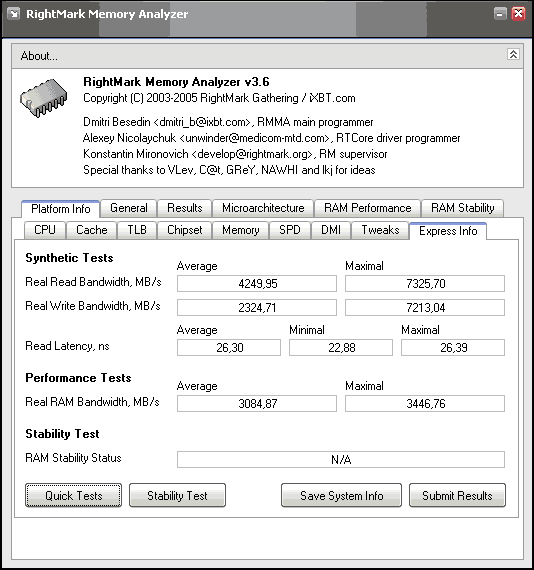The image size is (534, 570).
Task: Switch to the Cache sub-tab
Action: (x=92, y=230)
